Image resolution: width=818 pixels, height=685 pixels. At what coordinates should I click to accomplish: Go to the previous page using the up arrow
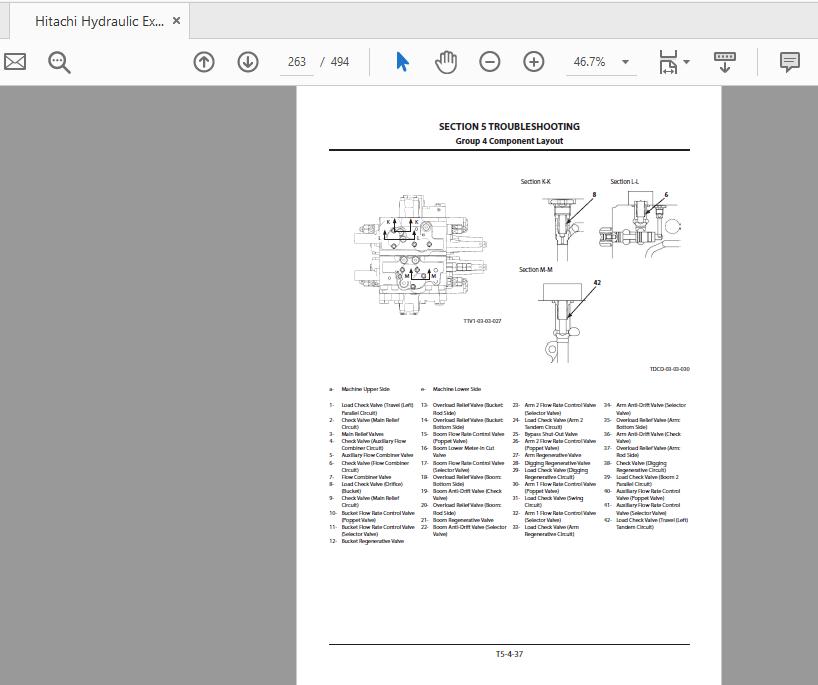click(x=204, y=61)
